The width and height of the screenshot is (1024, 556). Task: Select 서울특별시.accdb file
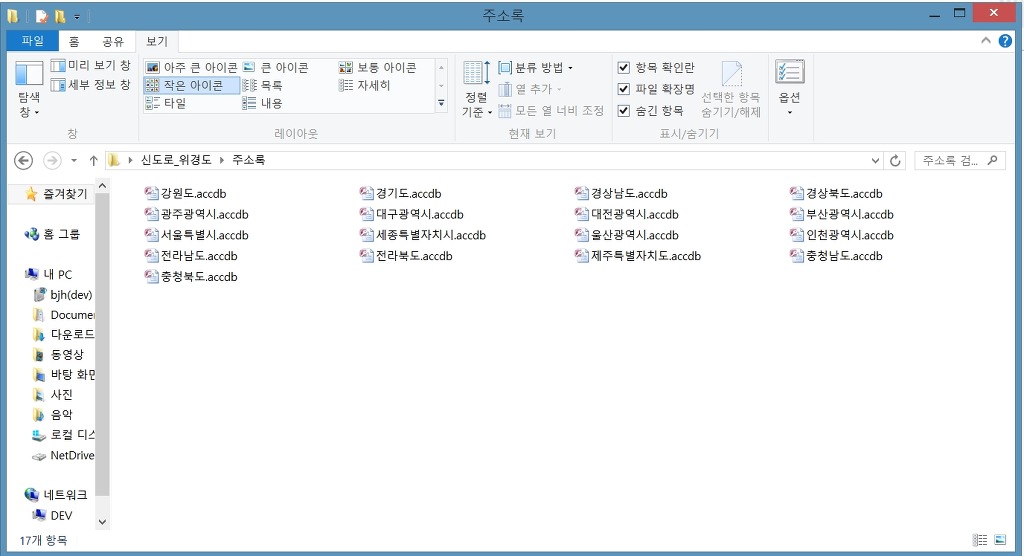pos(197,235)
